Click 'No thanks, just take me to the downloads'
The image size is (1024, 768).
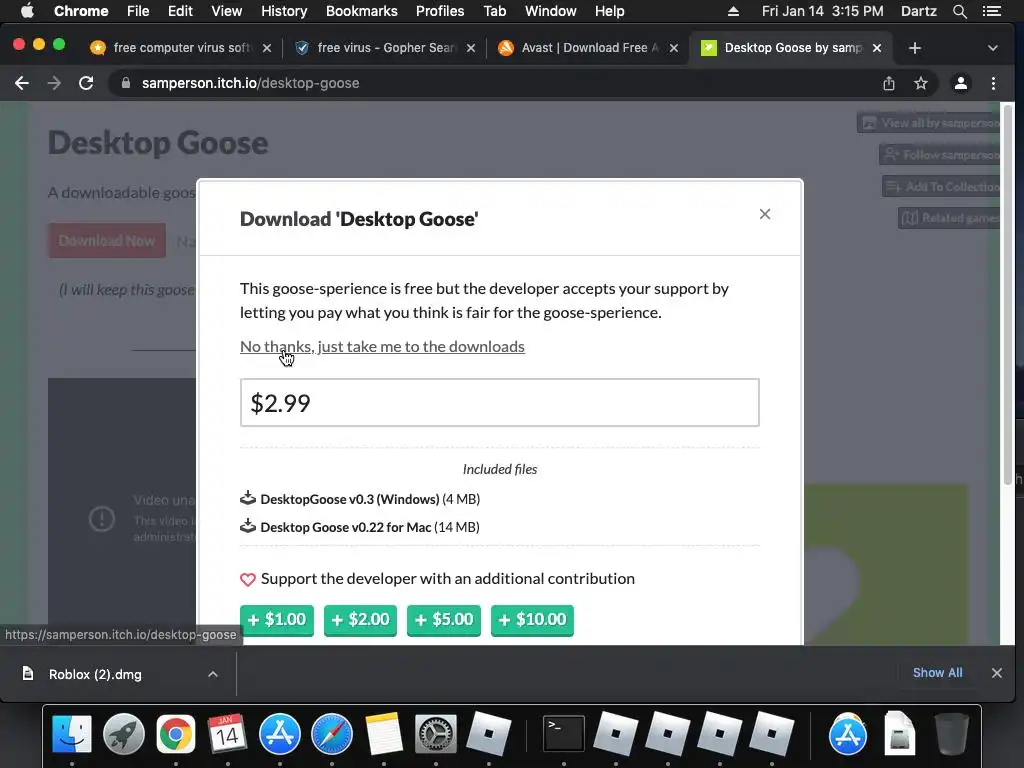pos(382,346)
